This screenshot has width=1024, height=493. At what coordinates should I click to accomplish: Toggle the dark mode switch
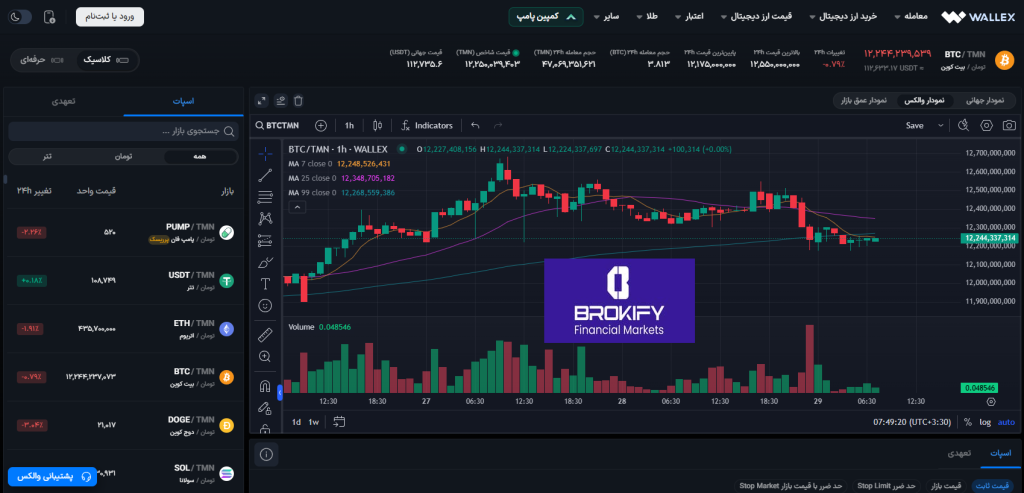20,17
